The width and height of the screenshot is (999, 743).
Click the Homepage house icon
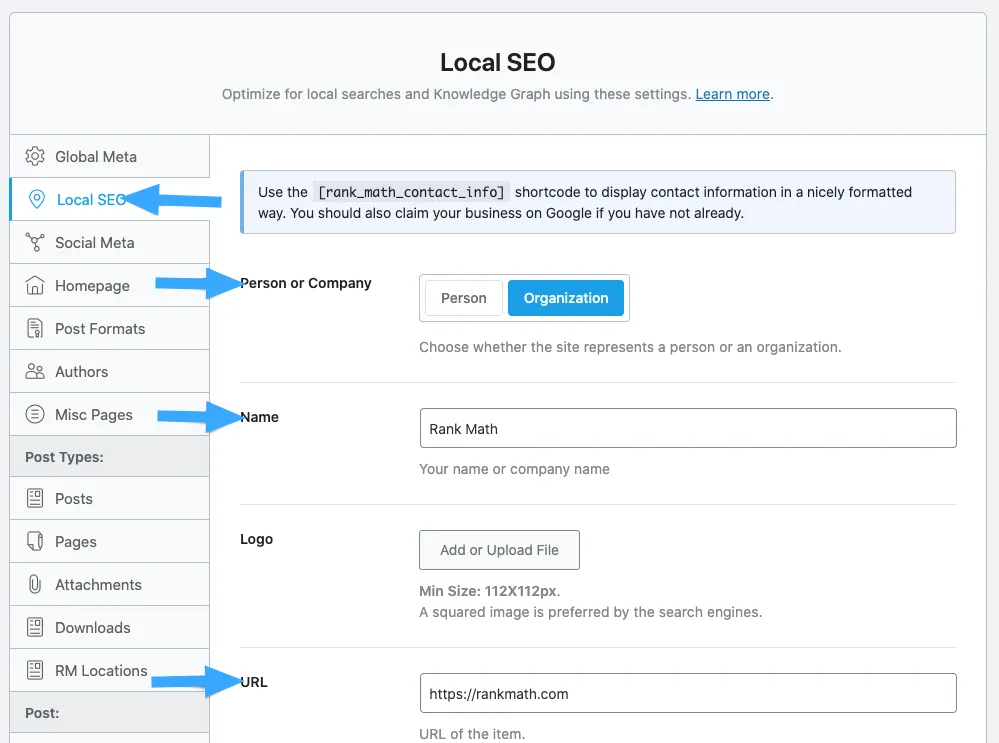click(35, 285)
